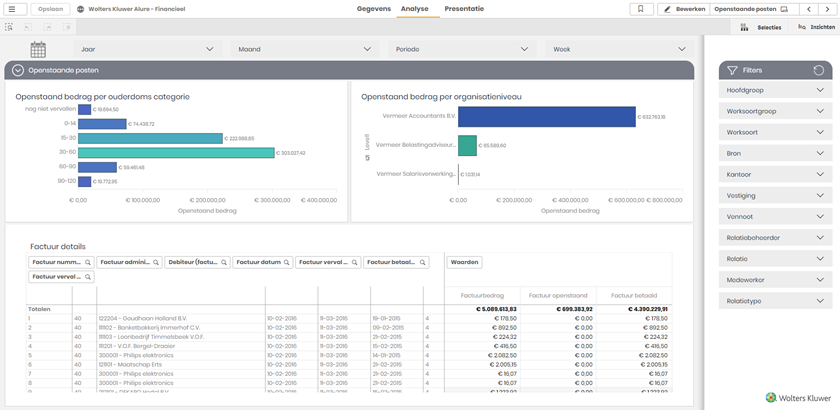Image resolution: width=840 pixels, height=410 pixels.
Task: Click the Totalen row label
Action: tap(39, 309)
